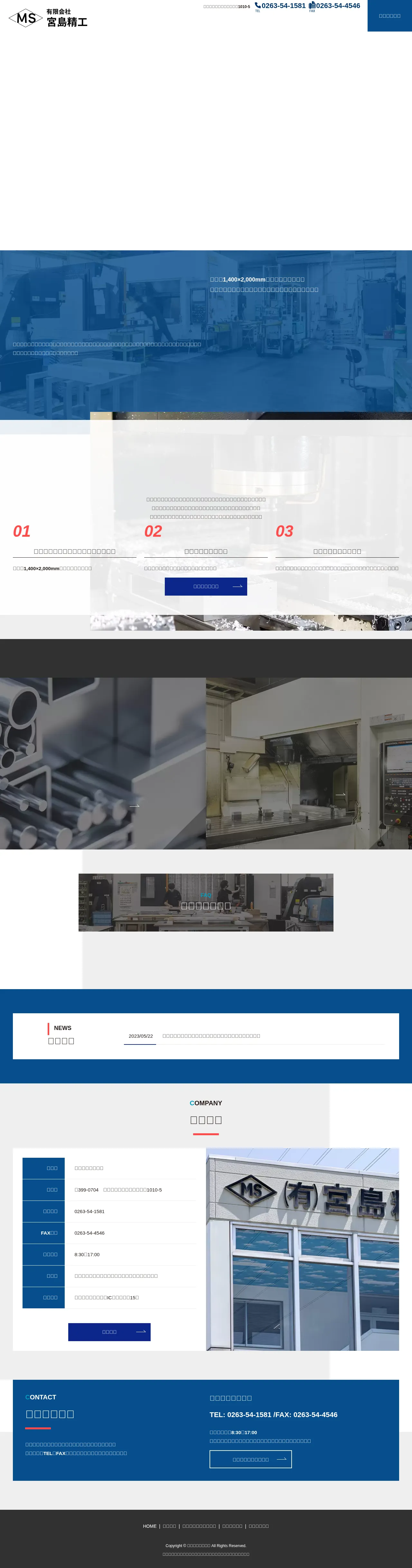Viewport: 412px width, 1568px height.
Task: Open the FAQ banner with workshop photo
Action: 206,902
